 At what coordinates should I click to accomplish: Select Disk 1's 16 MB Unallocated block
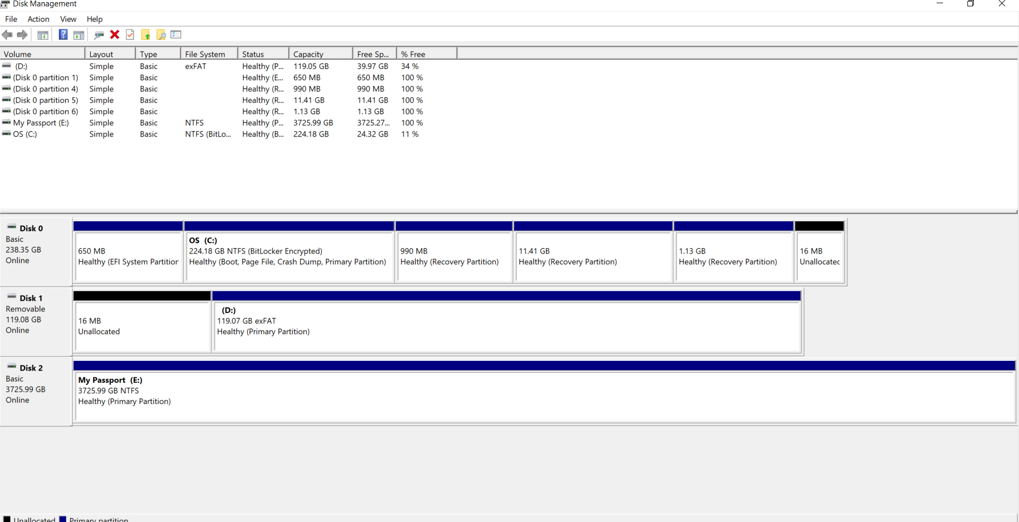click(x=142, y=322)
